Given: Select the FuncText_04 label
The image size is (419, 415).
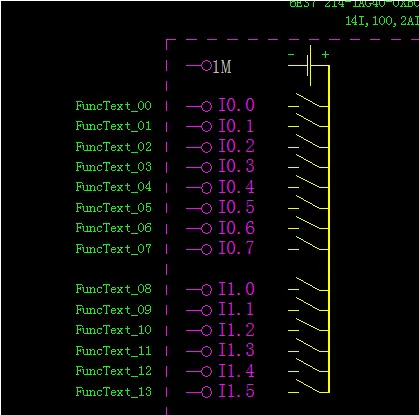Looking at the screenshot, I should pyautogui.click(x=113, y=187).
